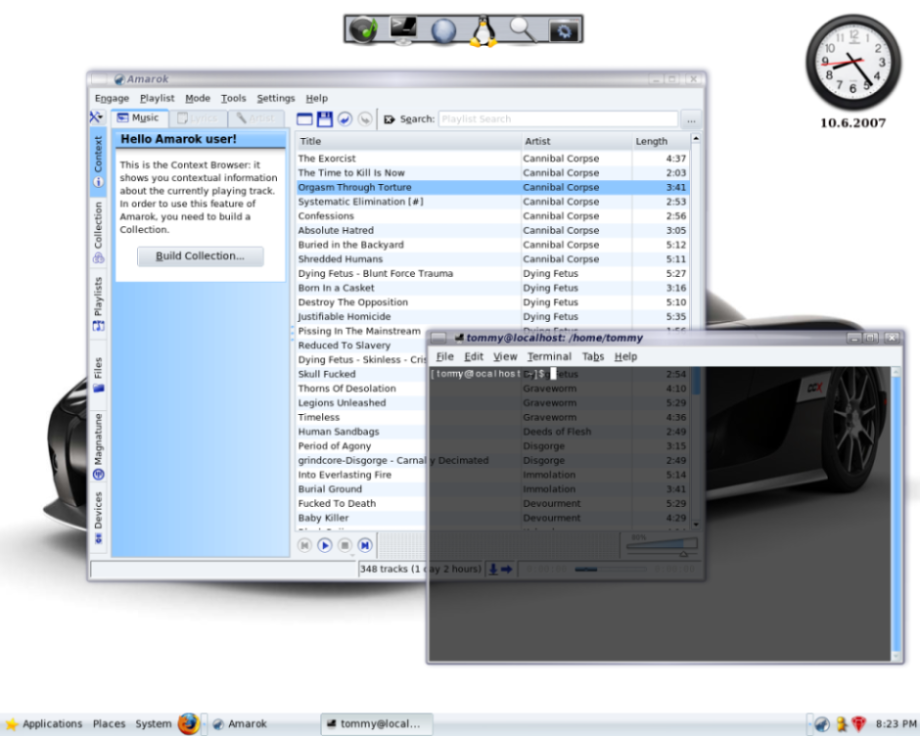Open the Playlists sidebar tab
920x736 pixels.
(x=98, y=303)
